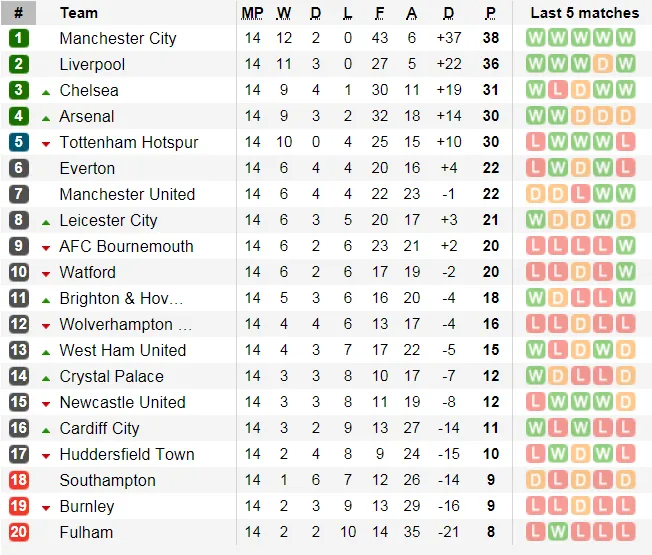Click the red down arrow beside Tottenham Hotspur
This screenshot has height=555, width=652.
46,143
